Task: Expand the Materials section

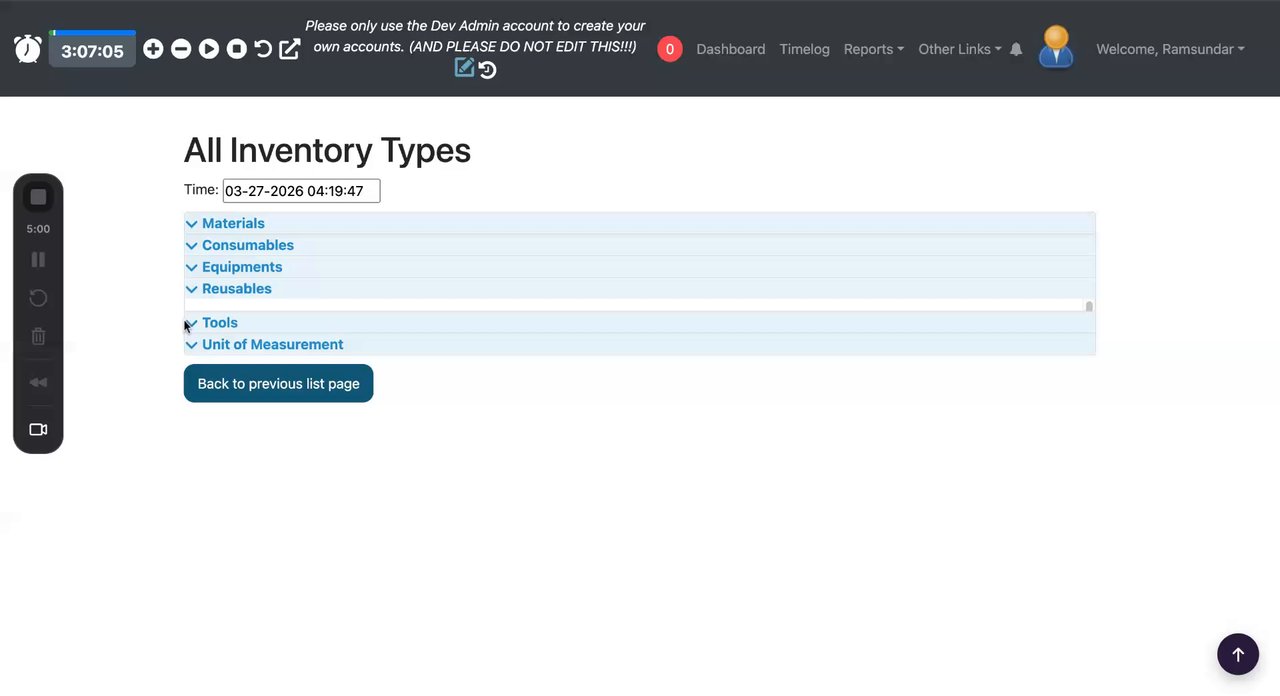Action: [233, 223]
